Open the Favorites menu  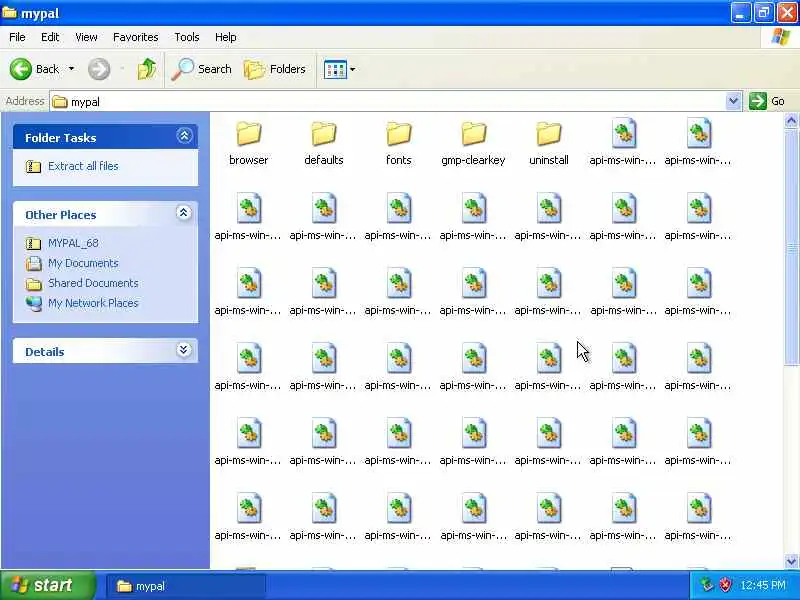[136, 37]
